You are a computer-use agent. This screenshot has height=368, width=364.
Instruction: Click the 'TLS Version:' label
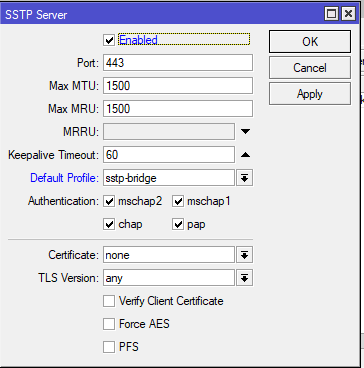69,278
